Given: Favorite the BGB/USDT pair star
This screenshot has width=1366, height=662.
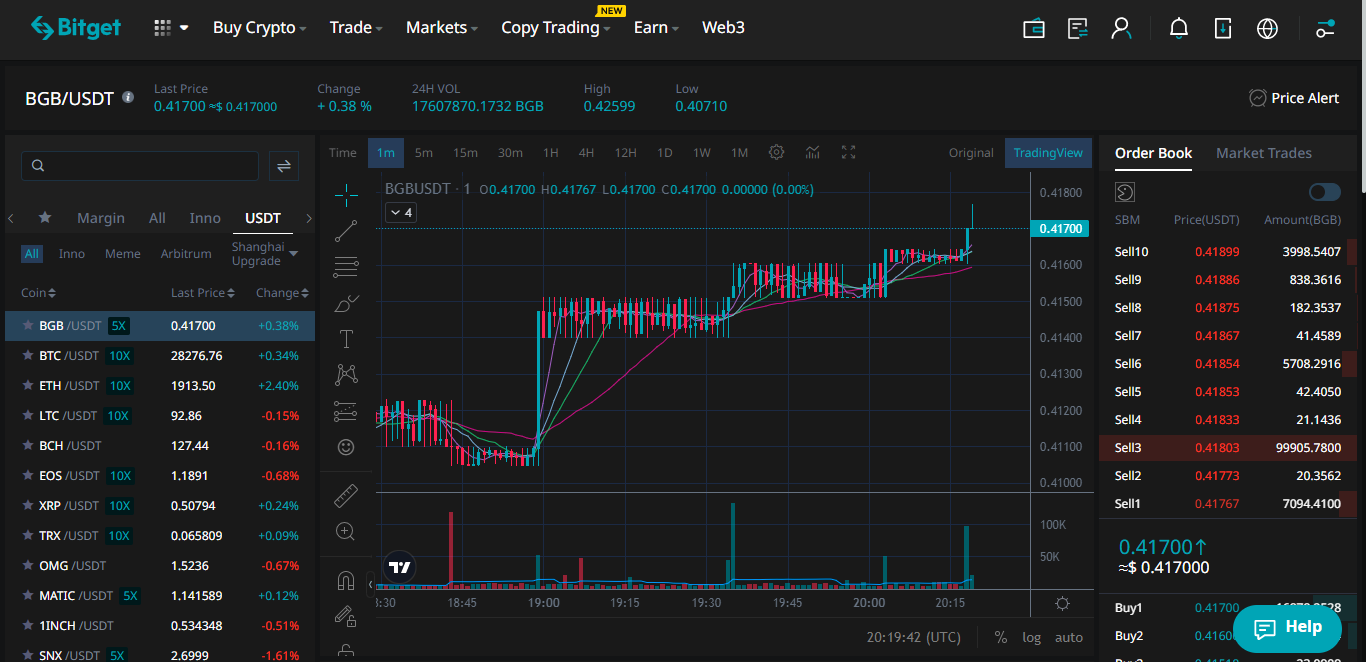Looking at the screenshot, I should (x=28, y=326).
